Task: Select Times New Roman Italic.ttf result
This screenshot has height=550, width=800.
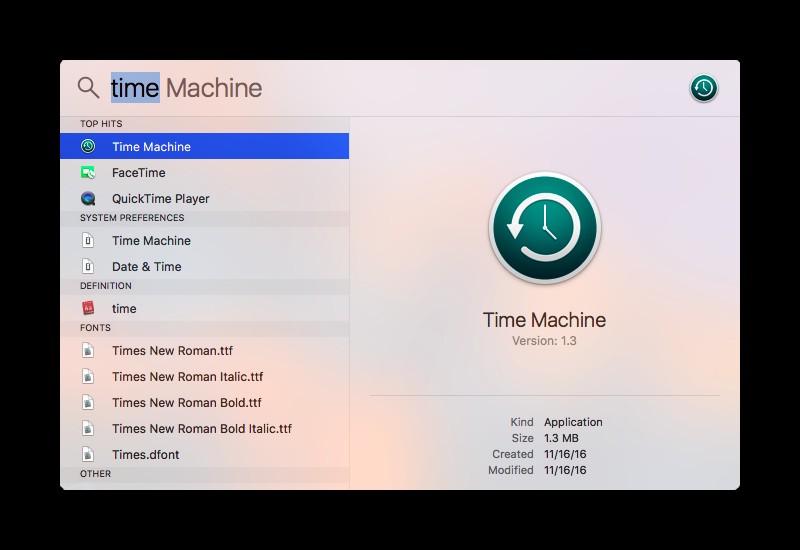Action: coord(205,377)
